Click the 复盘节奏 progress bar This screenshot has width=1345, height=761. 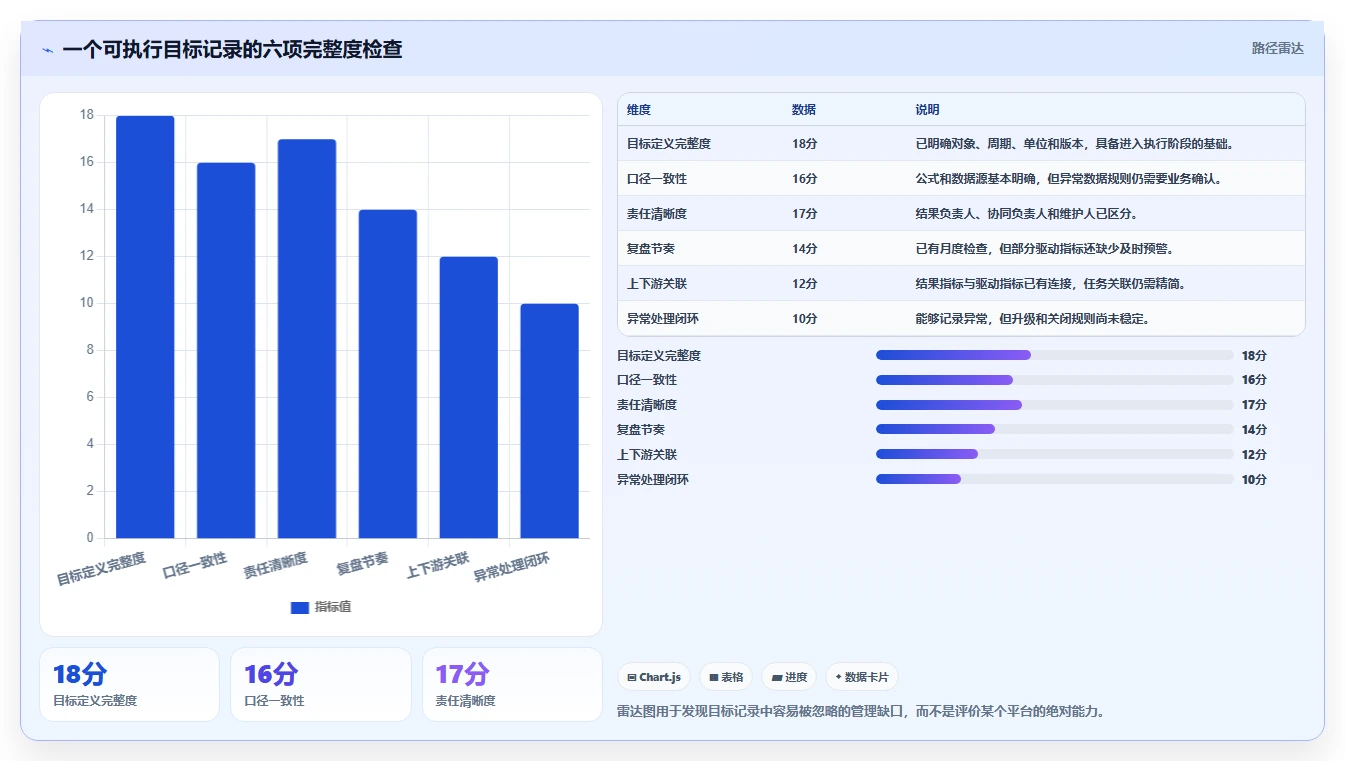1055,429
